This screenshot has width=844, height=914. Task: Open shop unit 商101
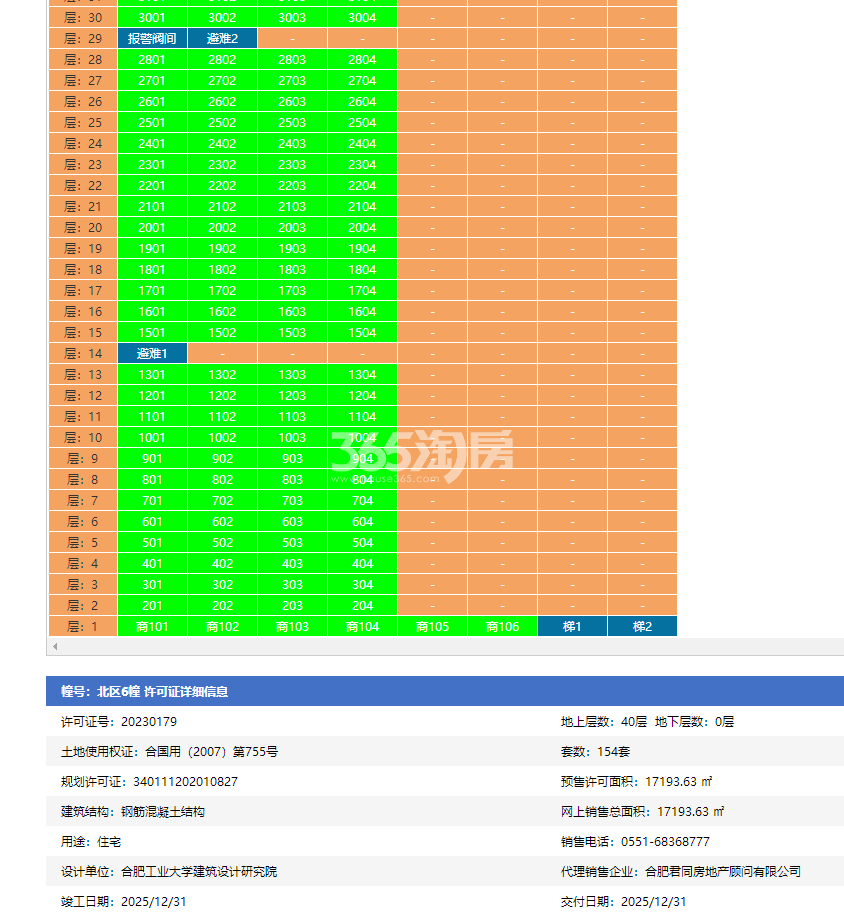(152, 626)
